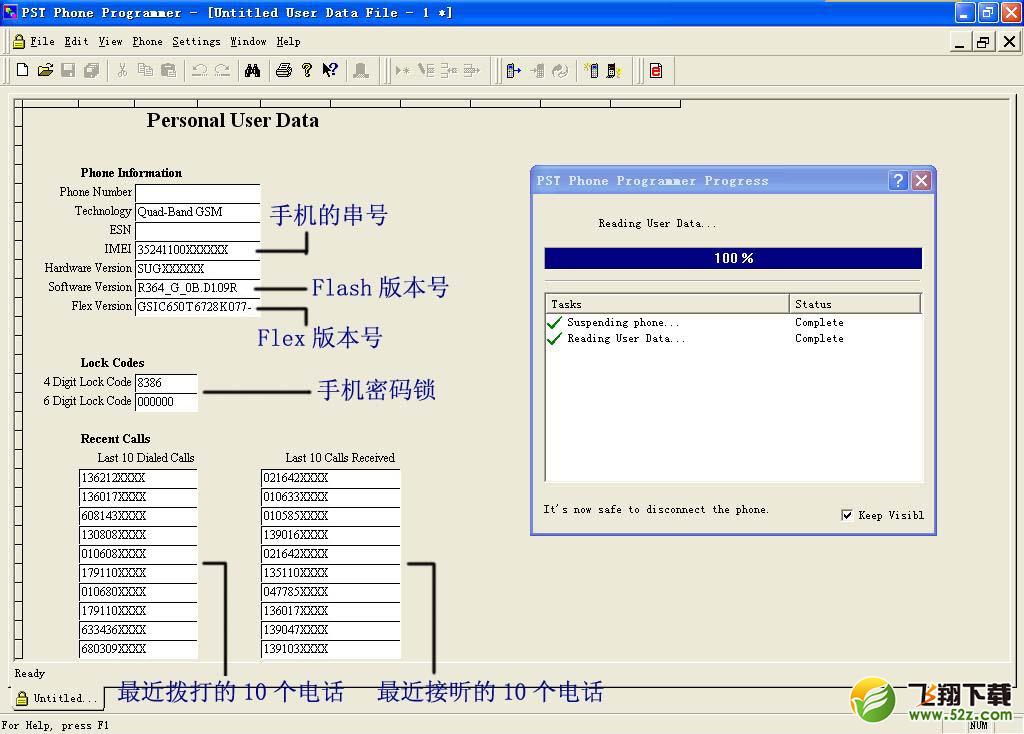The width and height of the screenshot is (1024, 734).
Task: Click dialed call entry 136212XXXX
Action: [138, 478]
